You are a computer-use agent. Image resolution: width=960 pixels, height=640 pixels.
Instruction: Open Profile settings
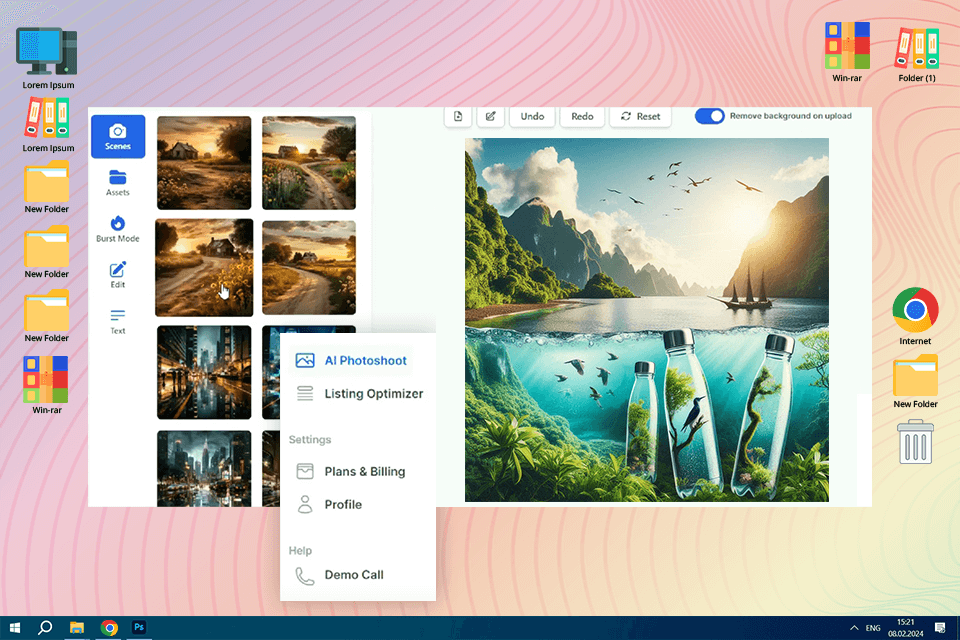(329, 504)
